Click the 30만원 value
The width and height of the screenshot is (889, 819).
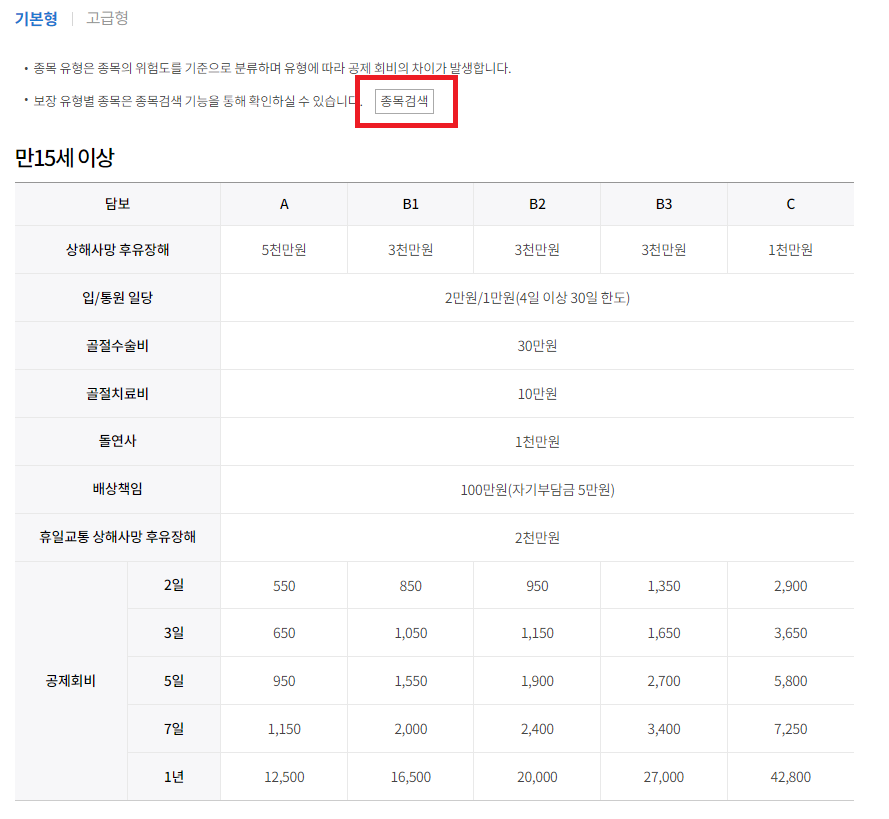(537, 346)
